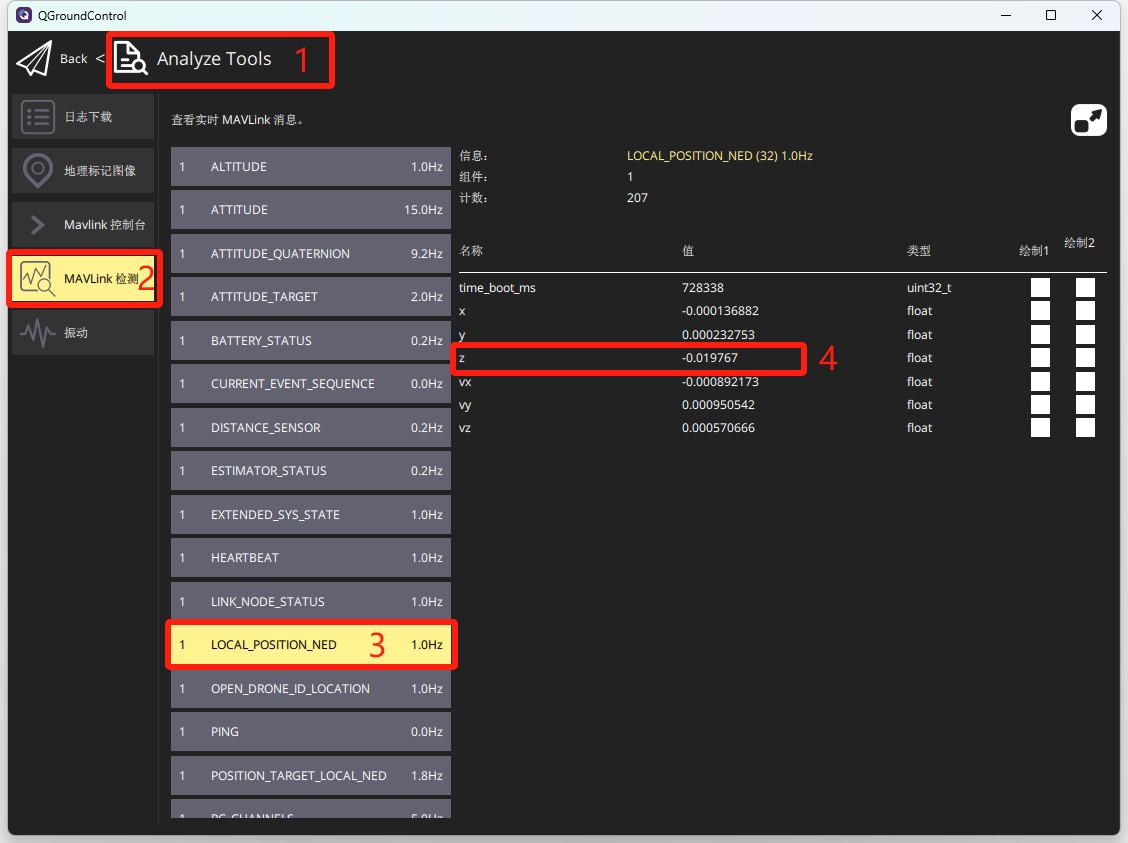The image size is (1128, 843).
Task: Open Mavlink 控制台 console page
Action: click(83, 224)
